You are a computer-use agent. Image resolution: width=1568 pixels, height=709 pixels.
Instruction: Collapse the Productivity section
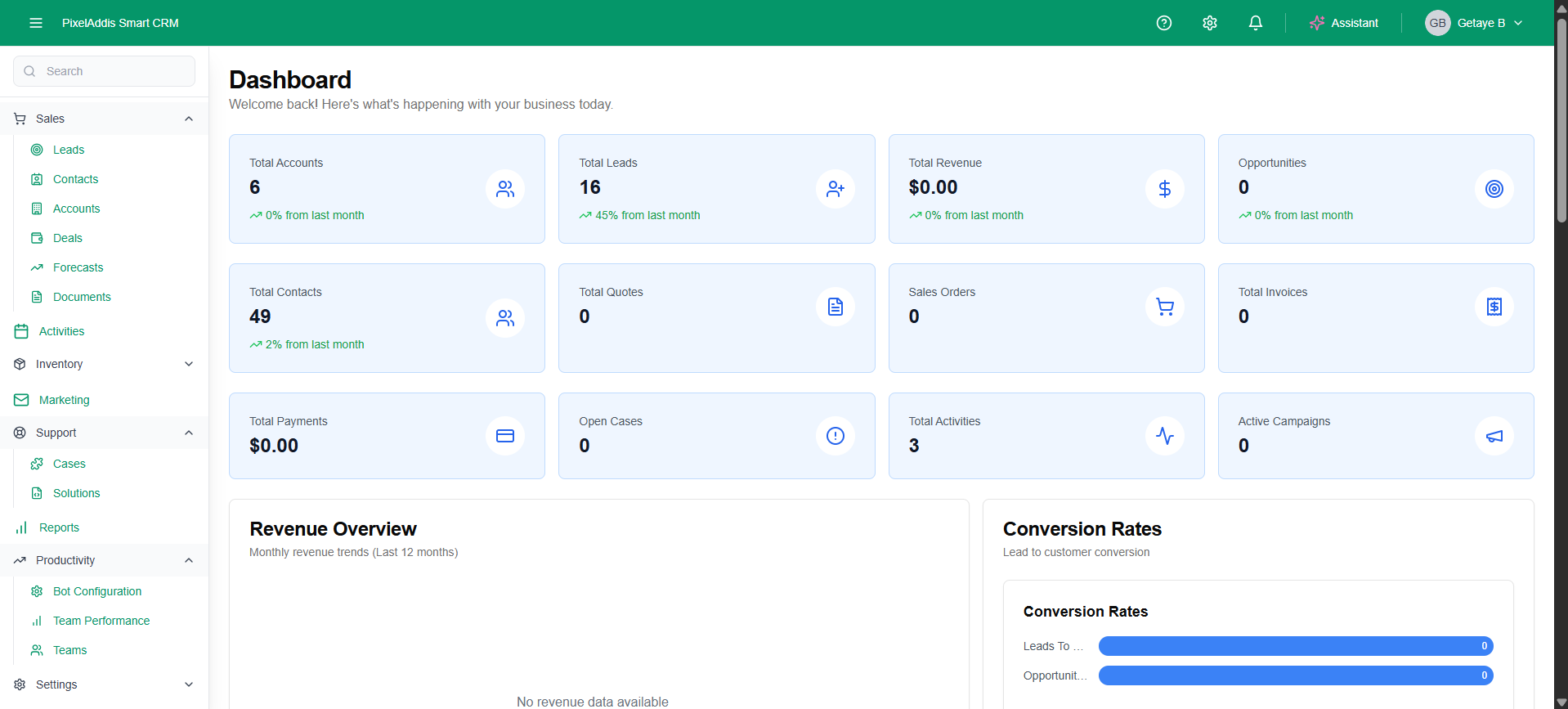[x=105, y=560]
